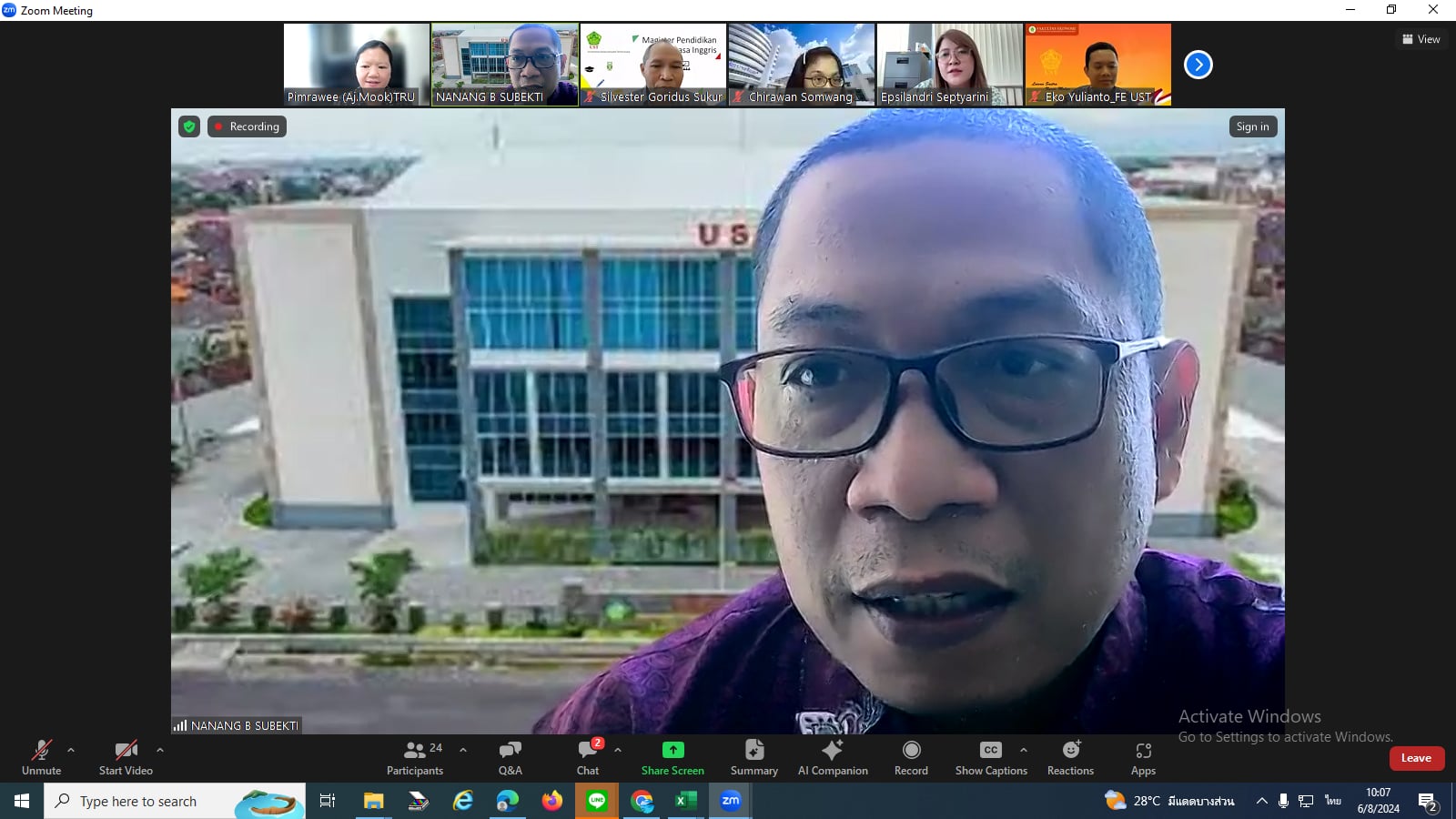The image size is (1456, 819).
Task: Open the View layout menu
Action: point(1421,39)
